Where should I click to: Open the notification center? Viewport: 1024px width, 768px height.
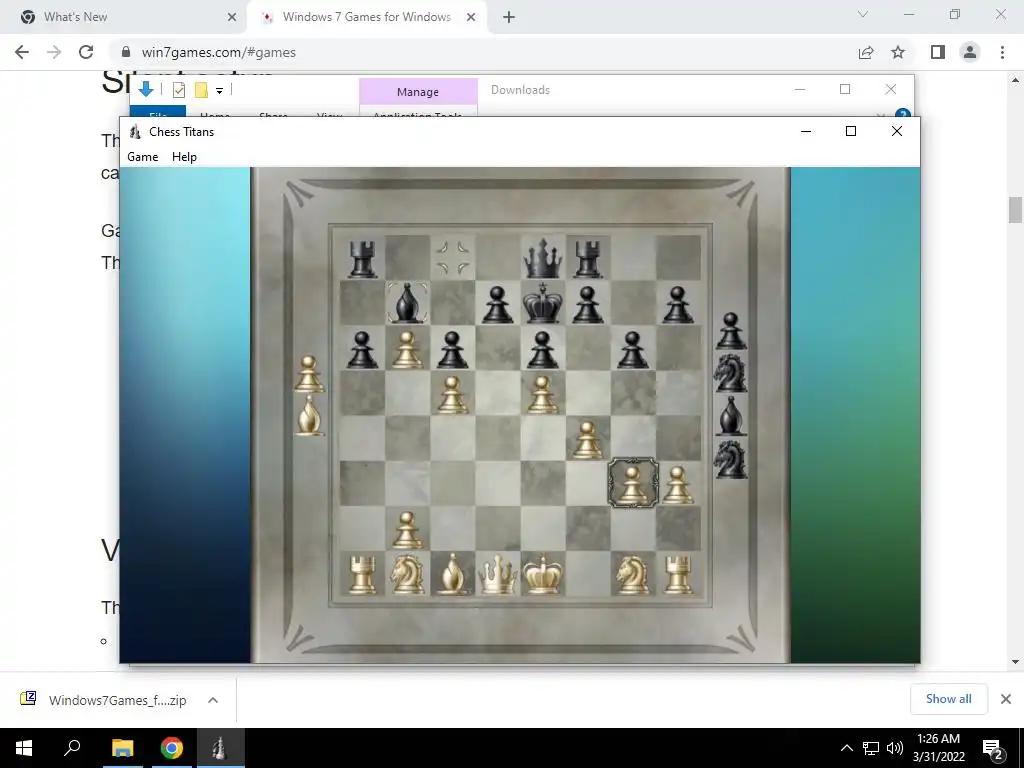coord(992,748)
